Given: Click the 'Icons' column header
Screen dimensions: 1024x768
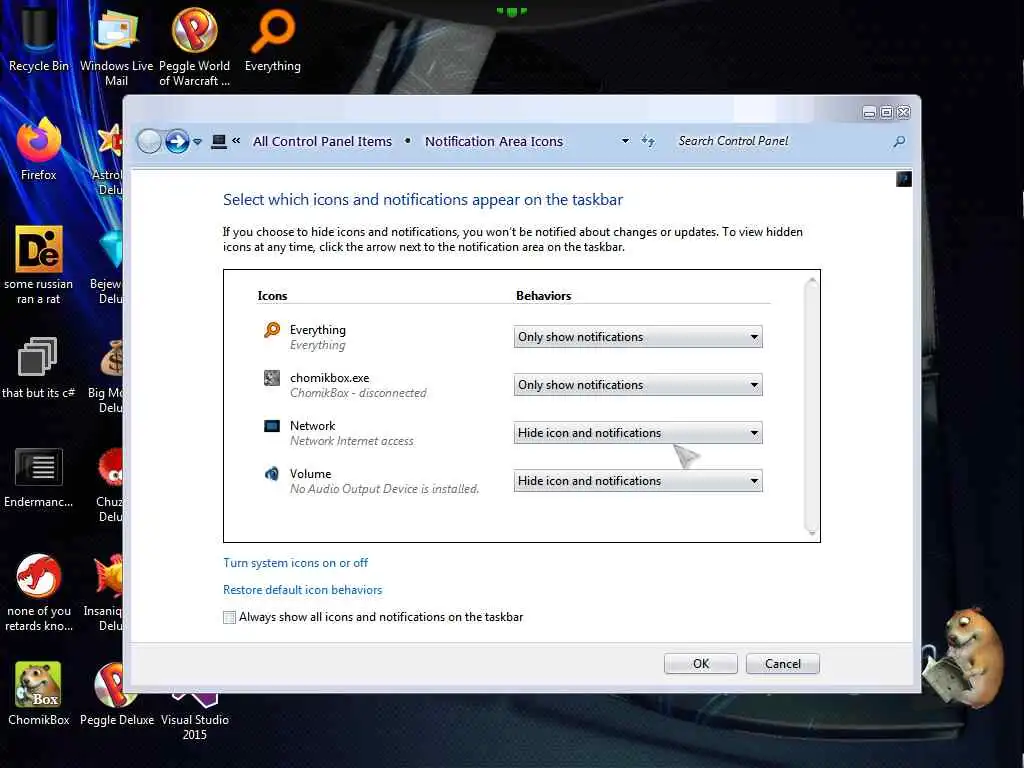Looking at the screenshot, I should tap(272, 296).
